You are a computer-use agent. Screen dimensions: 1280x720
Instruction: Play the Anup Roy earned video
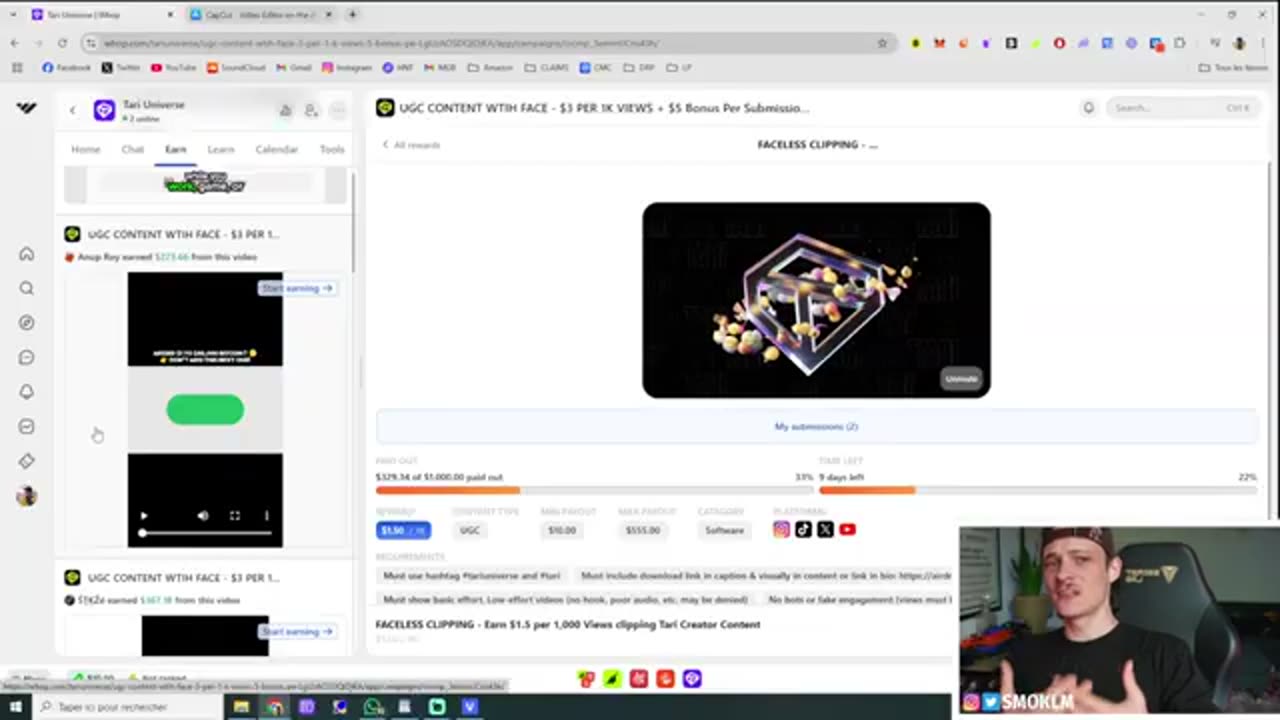coord(144,516)
